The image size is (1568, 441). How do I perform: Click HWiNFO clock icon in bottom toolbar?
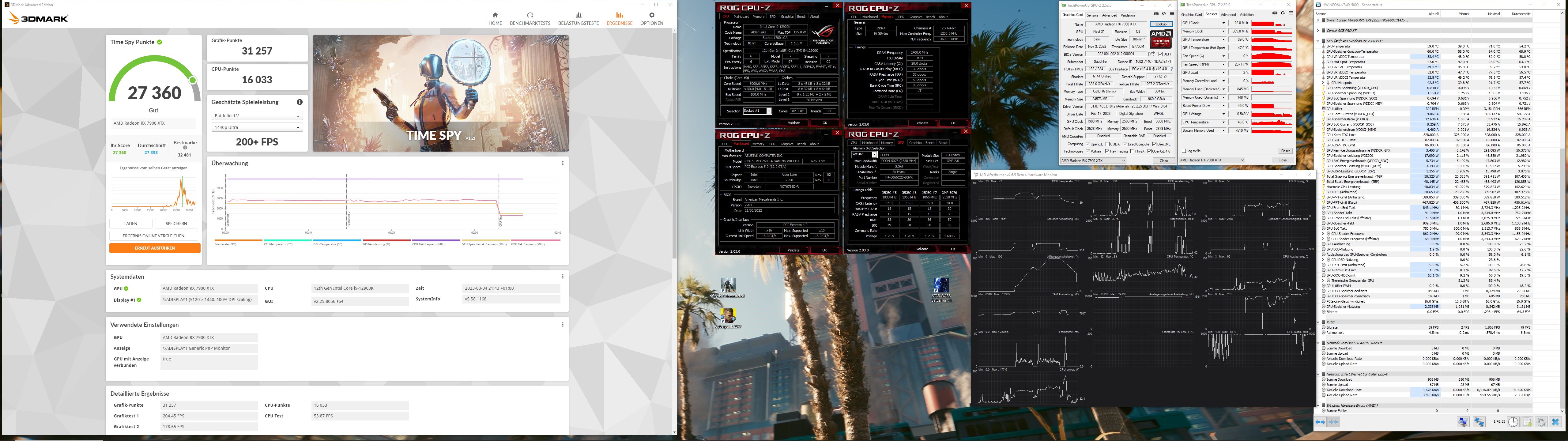pyautogui.click(x=1513, y=422)
